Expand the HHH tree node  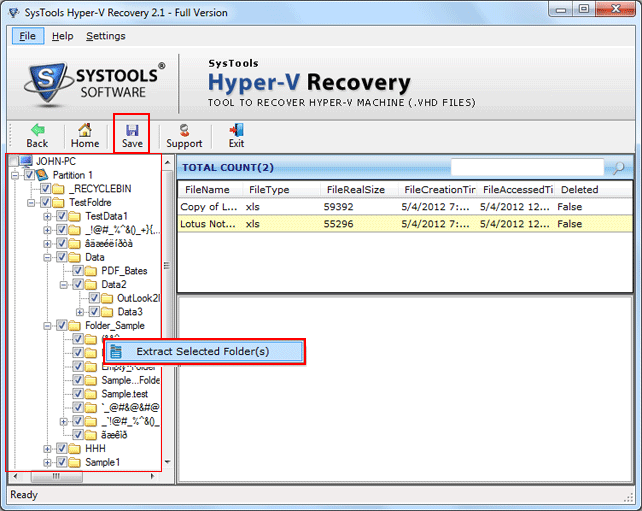(47, 449)
